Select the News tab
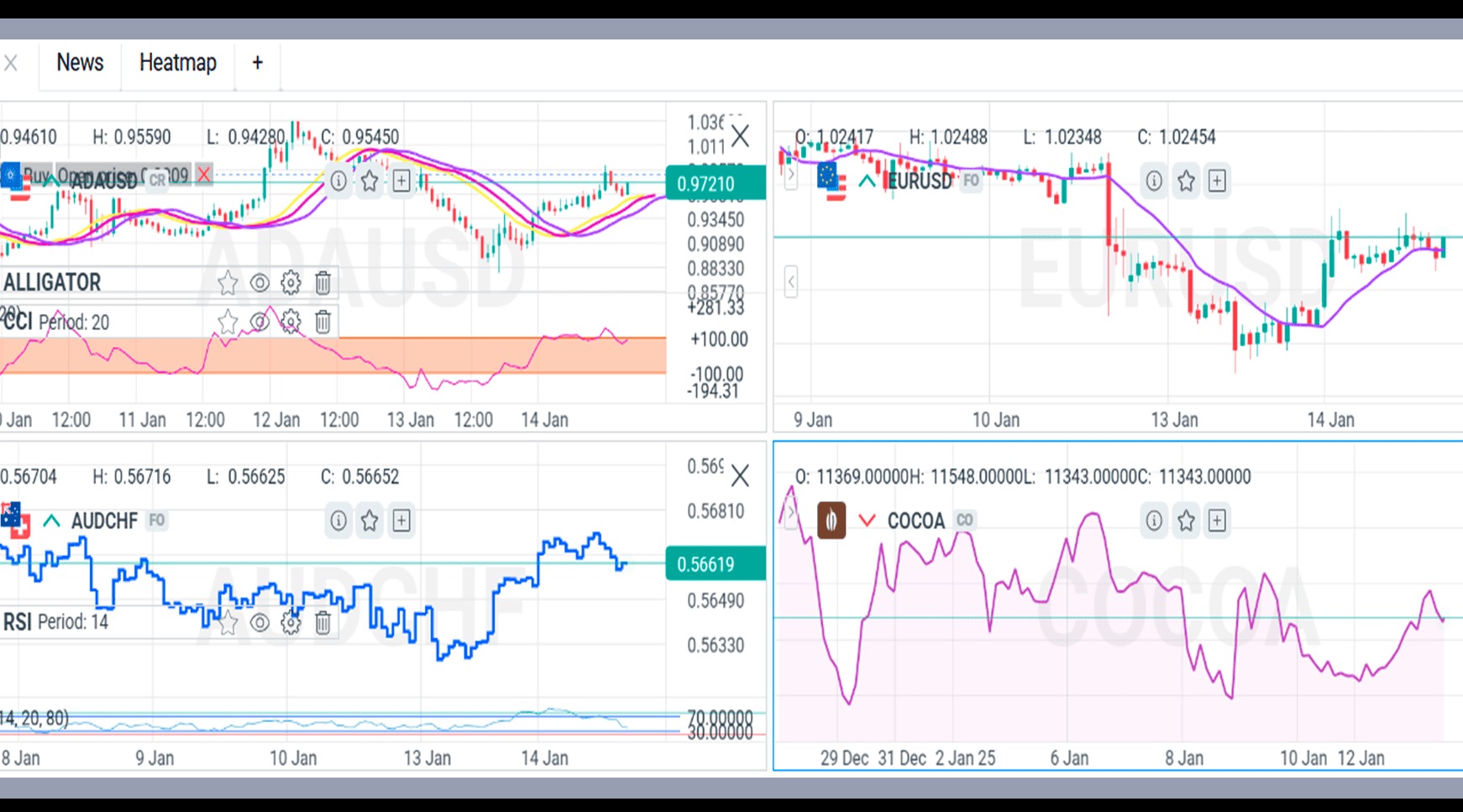The height and width of the screenshot is (812, 1463). click(x=80, y=63)
